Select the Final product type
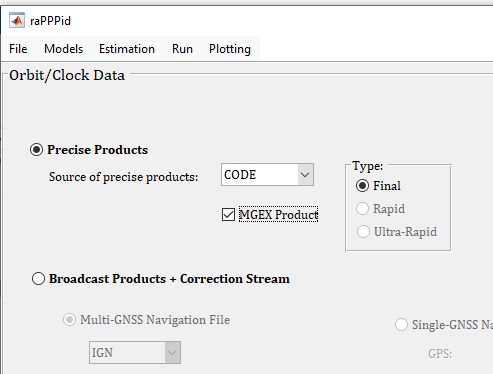The image size is (493, 374). click(x=362, y=186)
